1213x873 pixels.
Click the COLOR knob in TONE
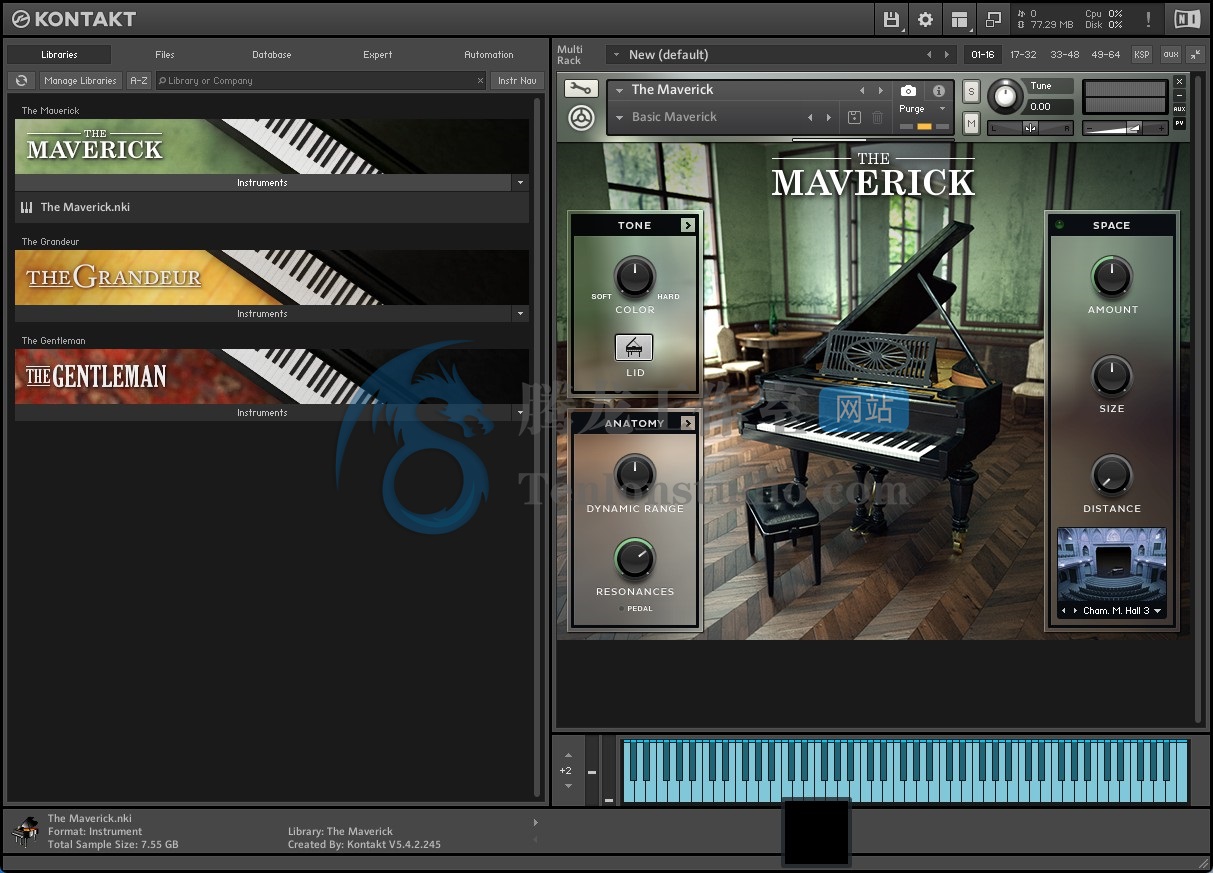634,277
